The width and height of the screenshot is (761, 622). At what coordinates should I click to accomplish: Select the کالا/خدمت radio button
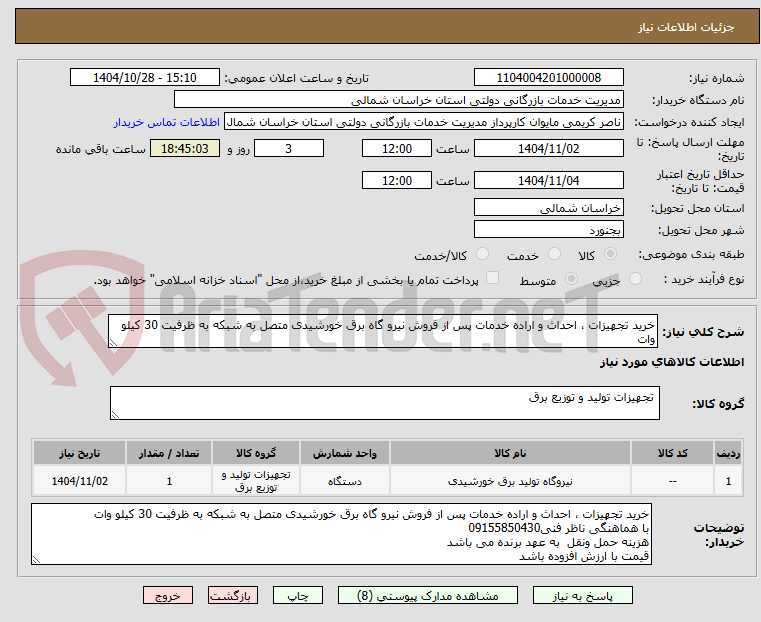[482, 254]
